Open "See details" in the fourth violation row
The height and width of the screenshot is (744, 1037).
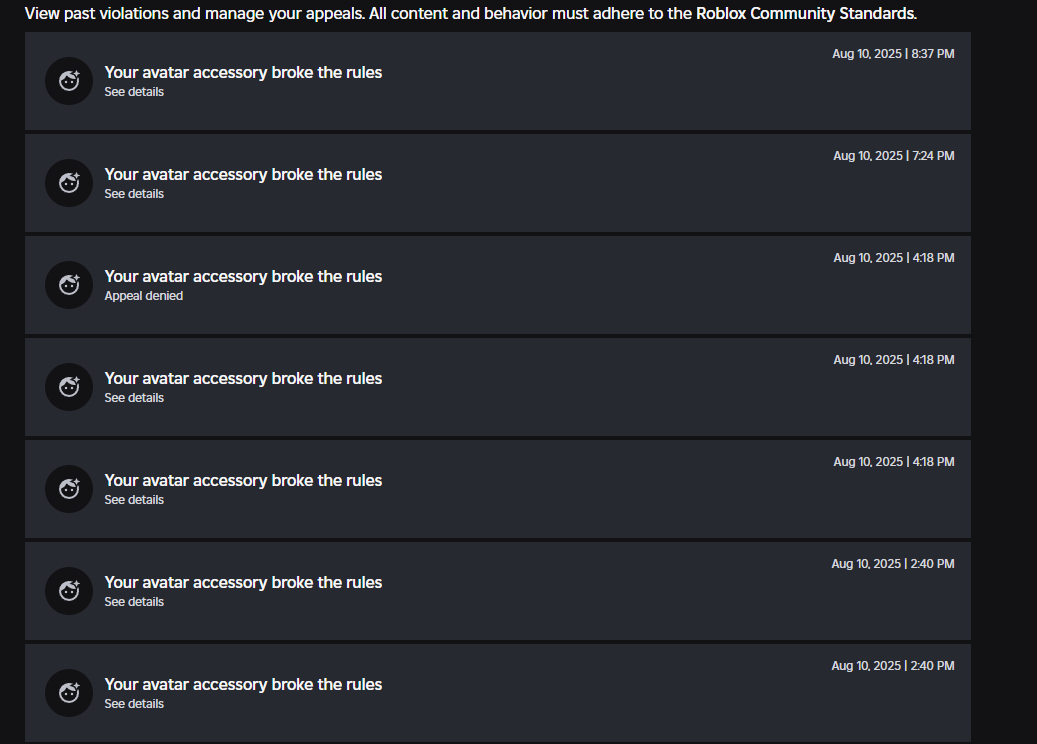(134, 398)
